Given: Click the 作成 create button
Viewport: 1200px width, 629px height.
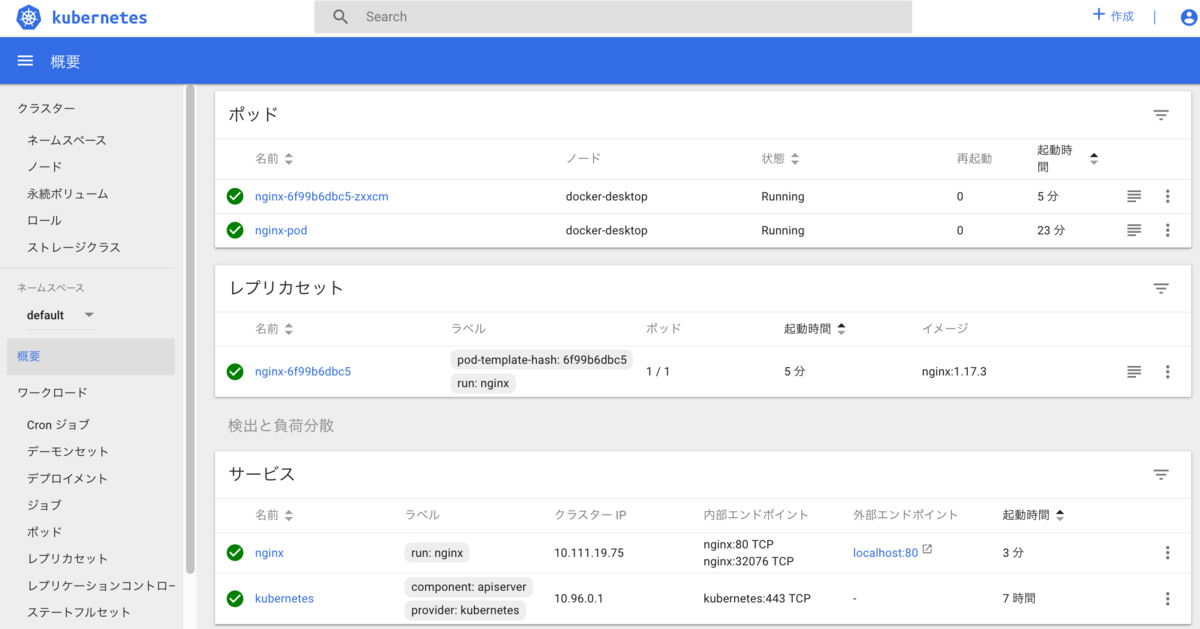Looking at the screenshot, I should click(1113, 16).
